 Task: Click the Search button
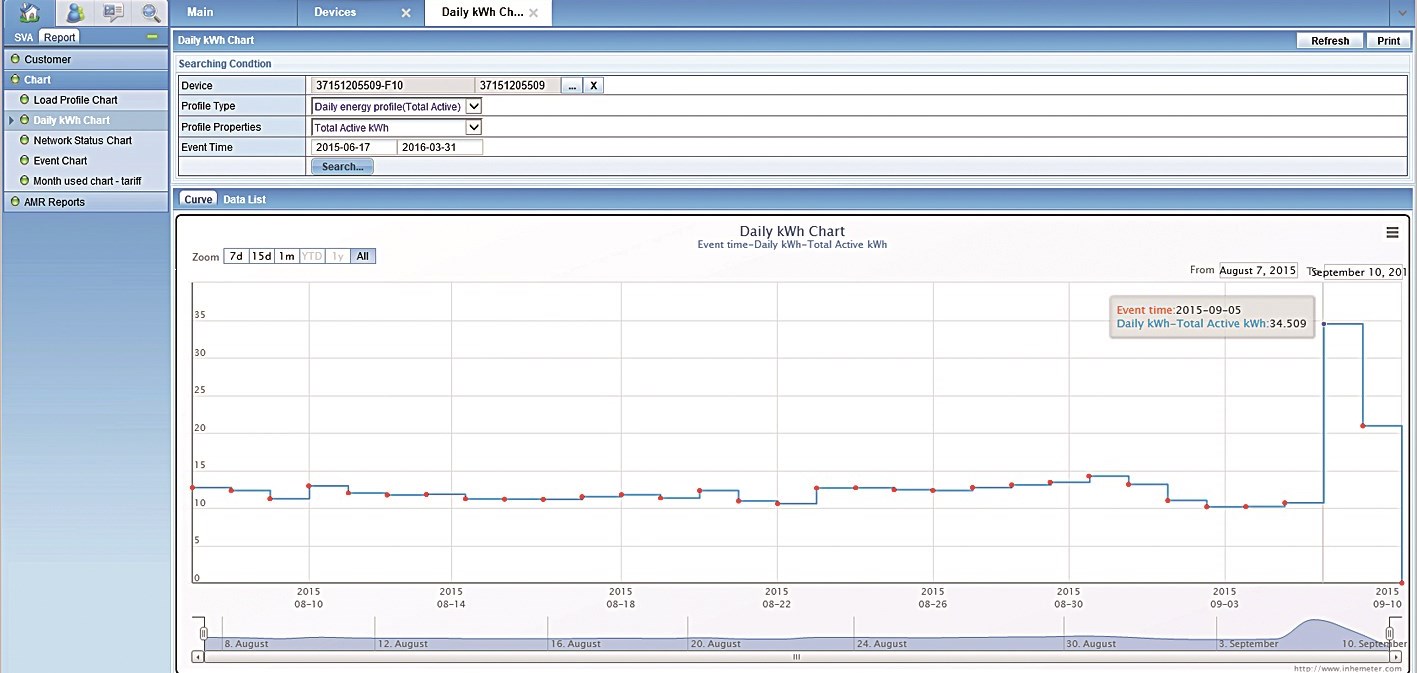tap(342, 167)
